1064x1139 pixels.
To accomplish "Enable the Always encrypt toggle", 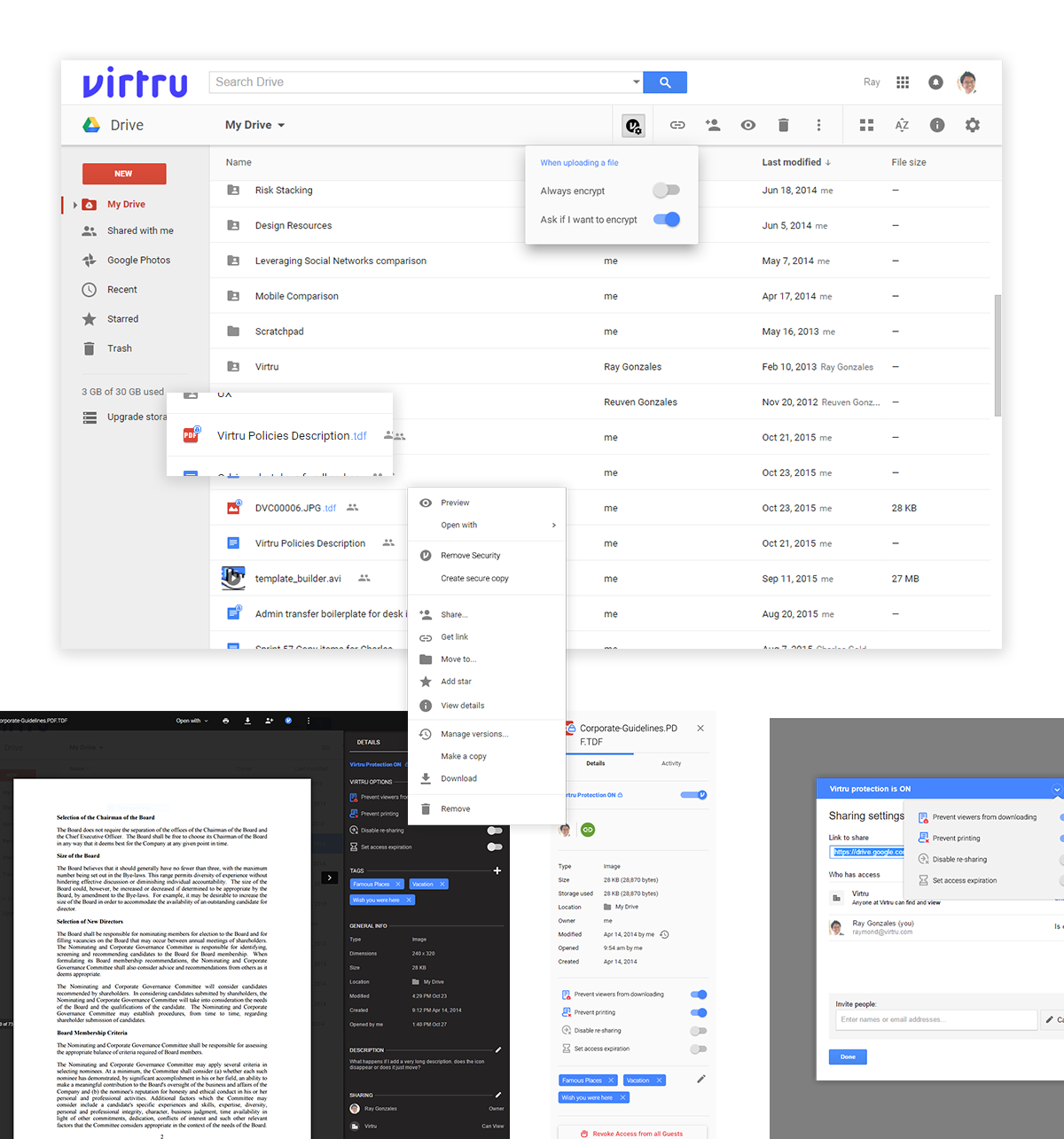I will click(666, 191).
